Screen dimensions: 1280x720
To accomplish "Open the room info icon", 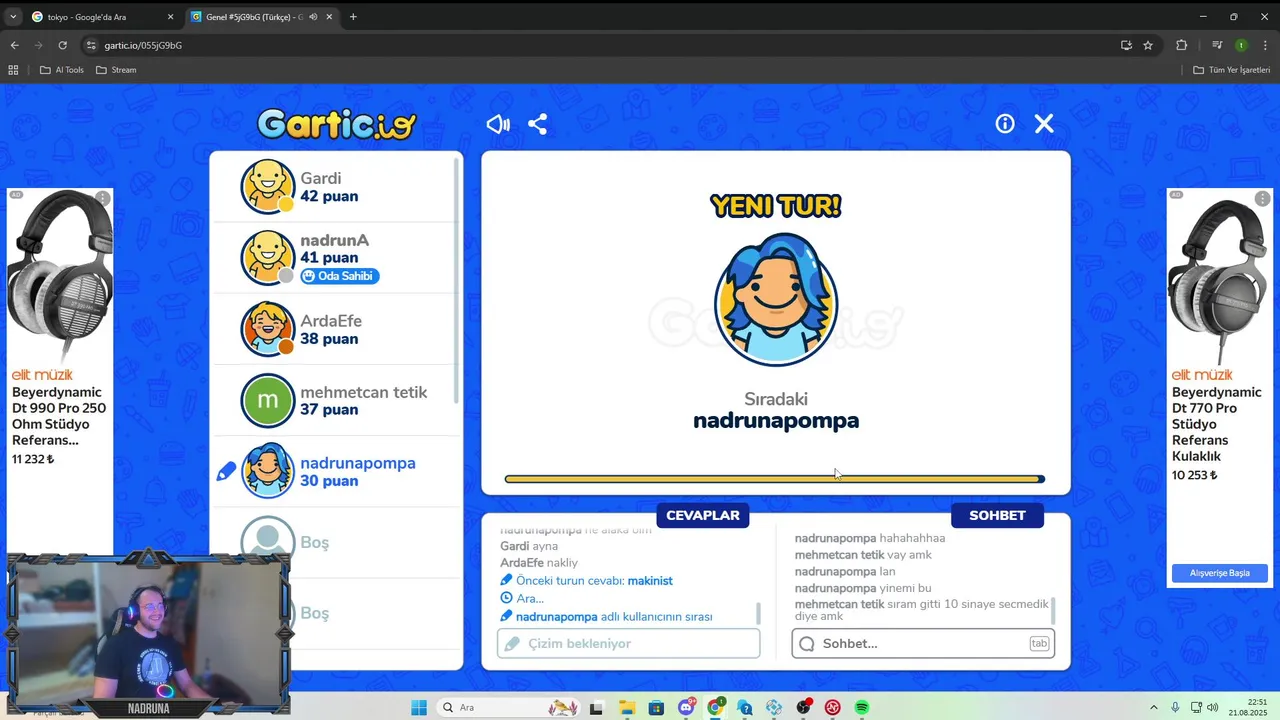I will click(x=1005, y=123).
